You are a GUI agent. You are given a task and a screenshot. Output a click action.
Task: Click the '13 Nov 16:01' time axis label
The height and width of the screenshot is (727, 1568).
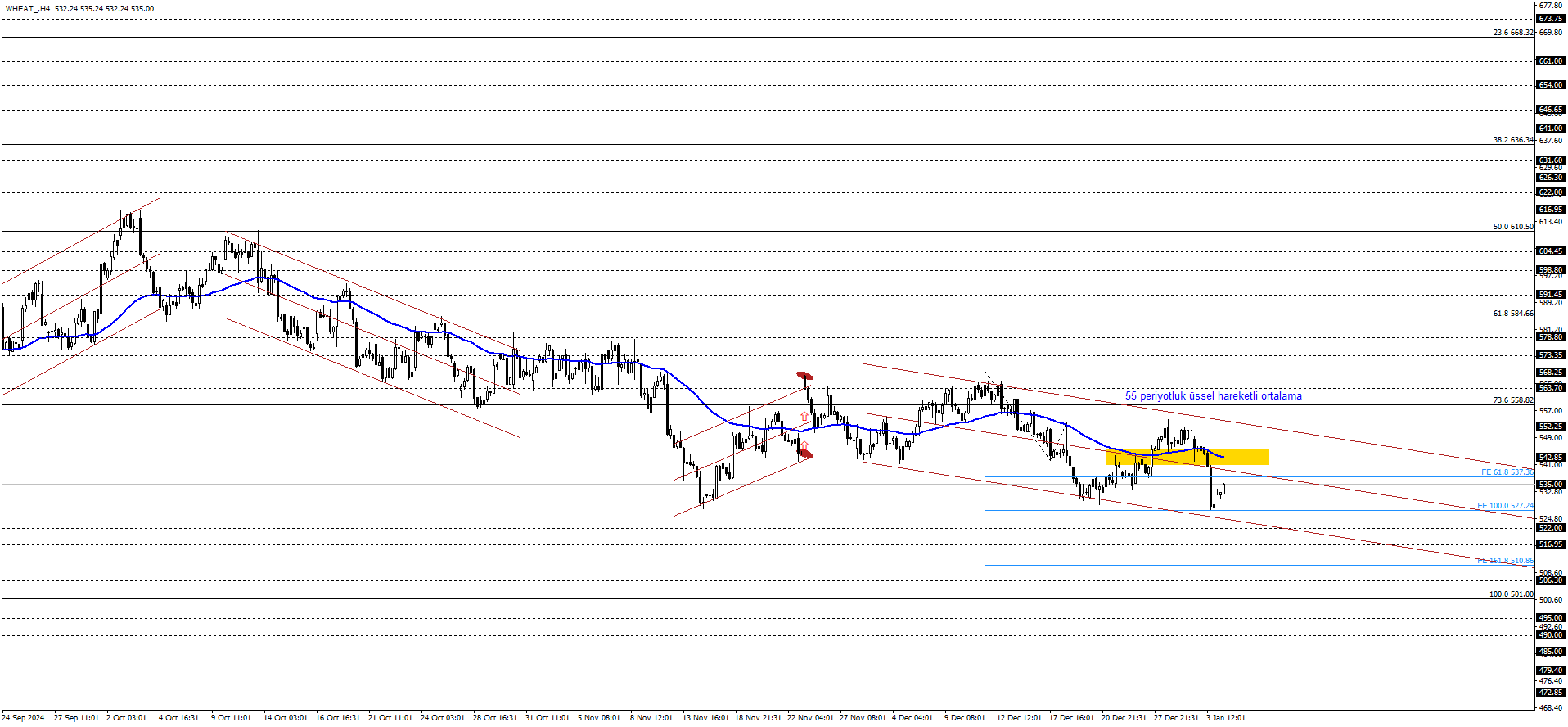point(705,718)
